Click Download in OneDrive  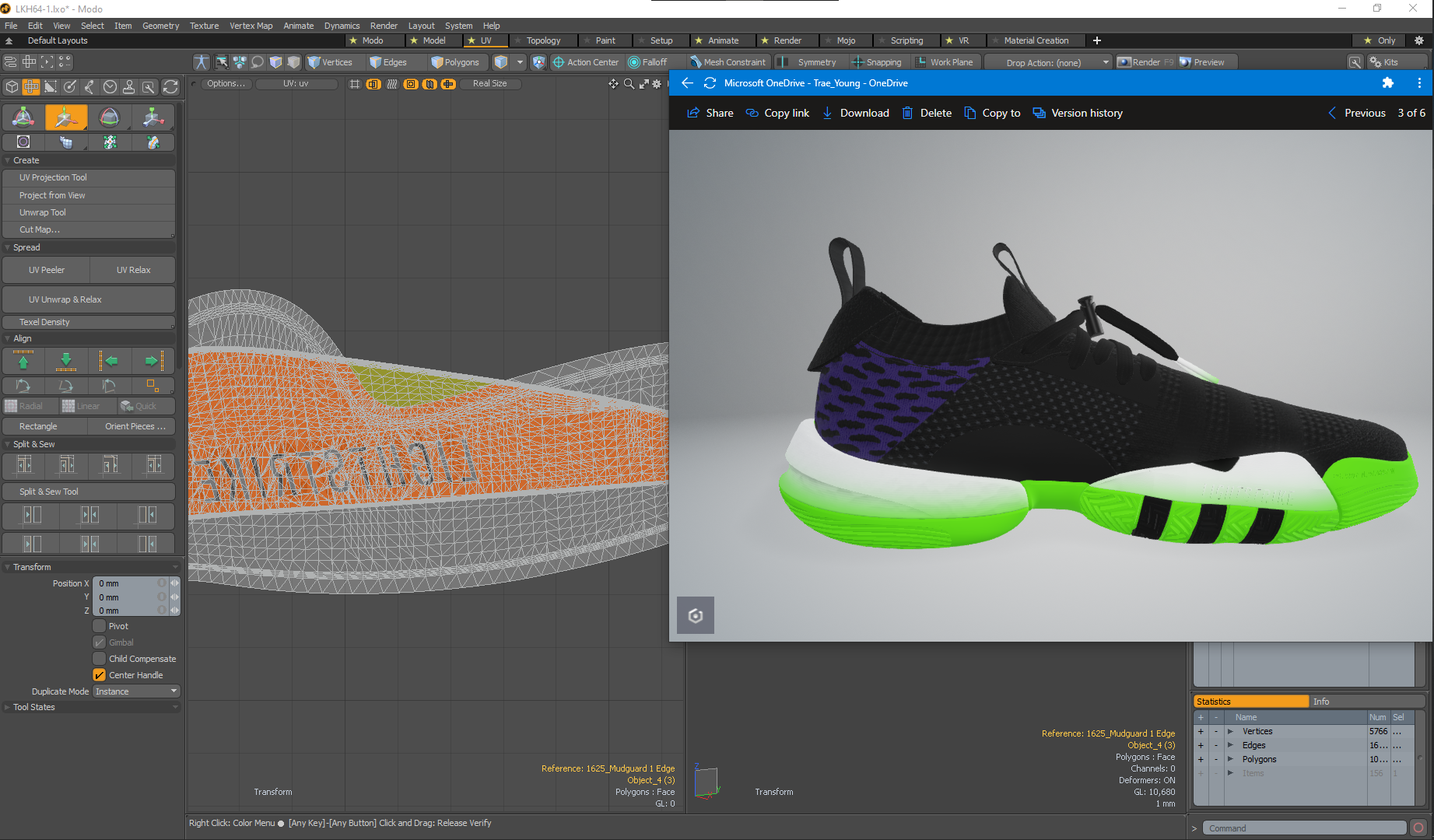coord(855,113)
